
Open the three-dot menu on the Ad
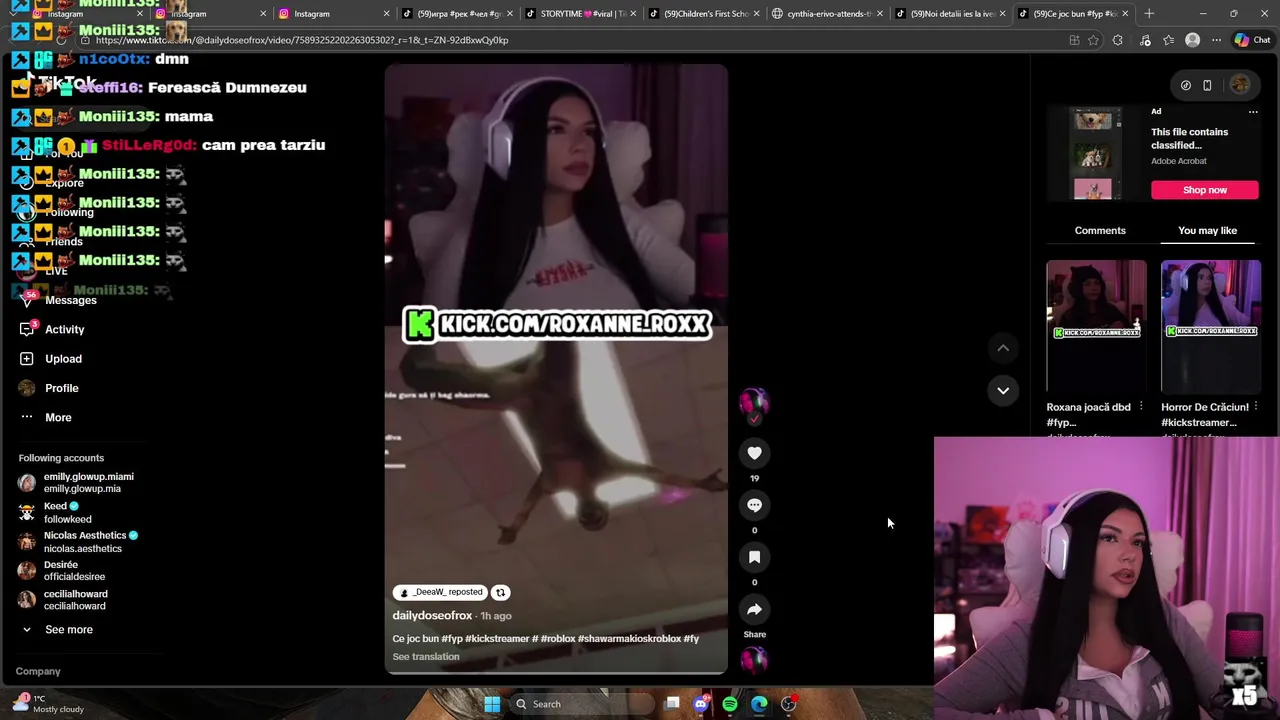click(1252, 112)
